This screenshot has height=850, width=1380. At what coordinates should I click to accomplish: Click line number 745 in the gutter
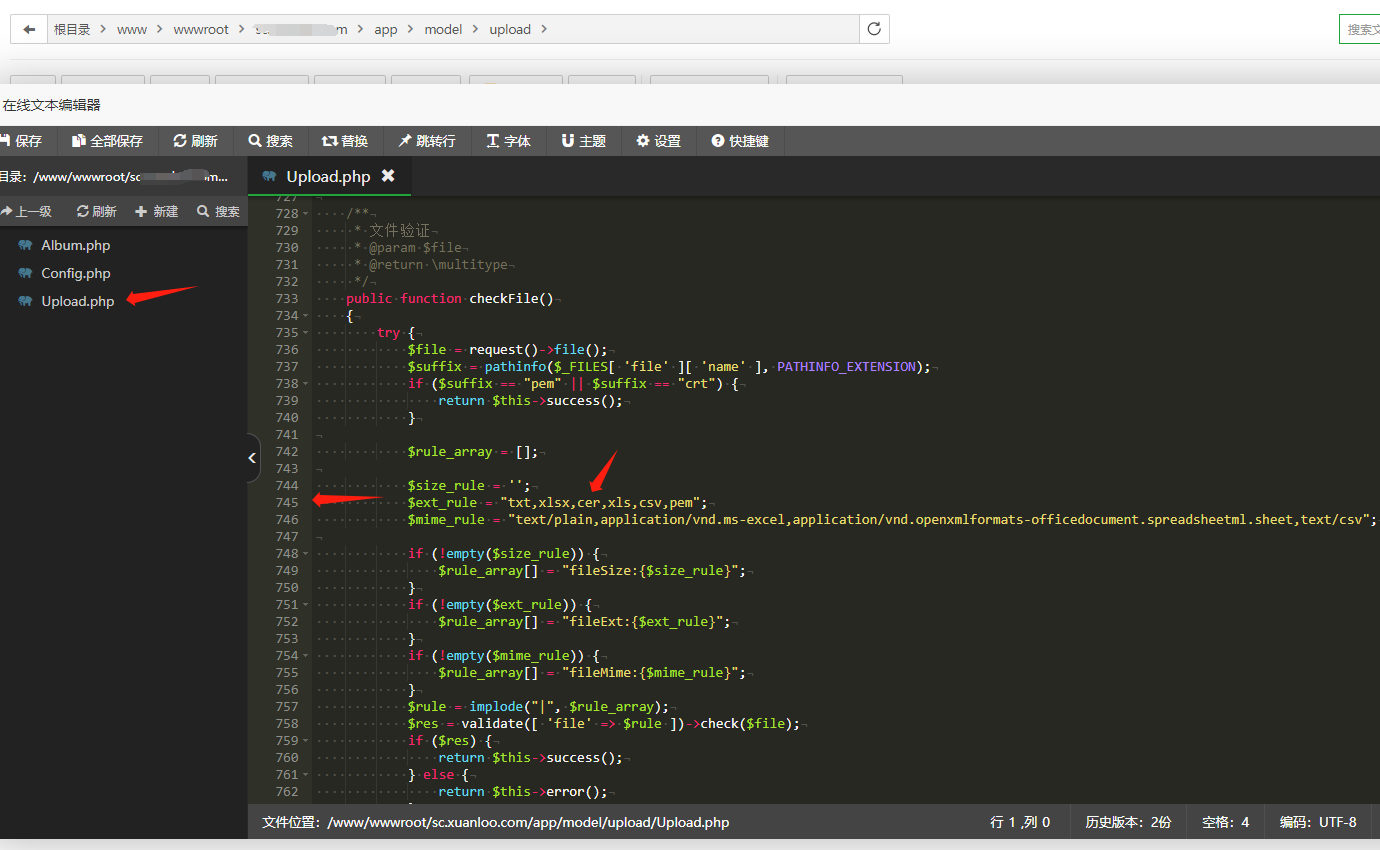point(287,503)
